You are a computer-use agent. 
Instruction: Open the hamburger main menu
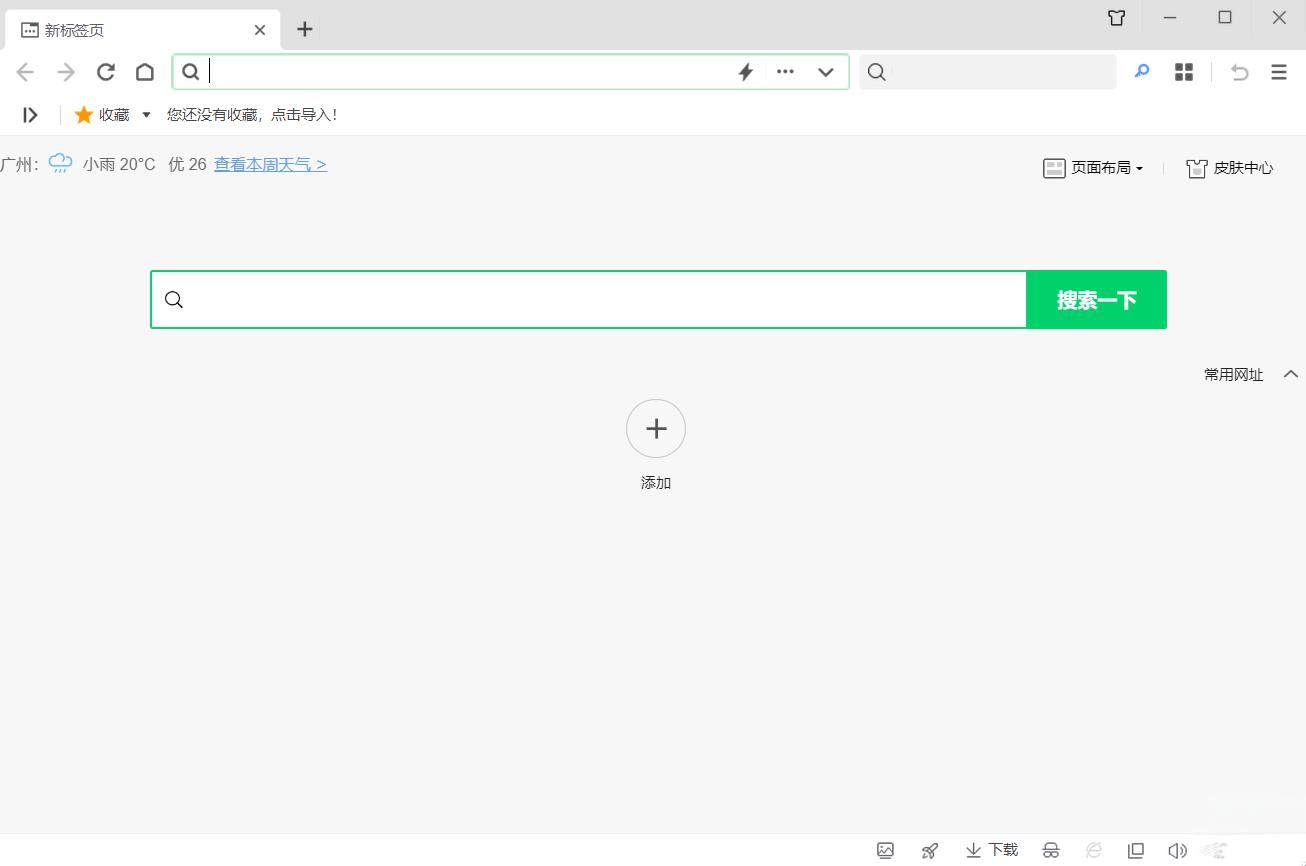pyautogui.click(x=1278, y=71)
